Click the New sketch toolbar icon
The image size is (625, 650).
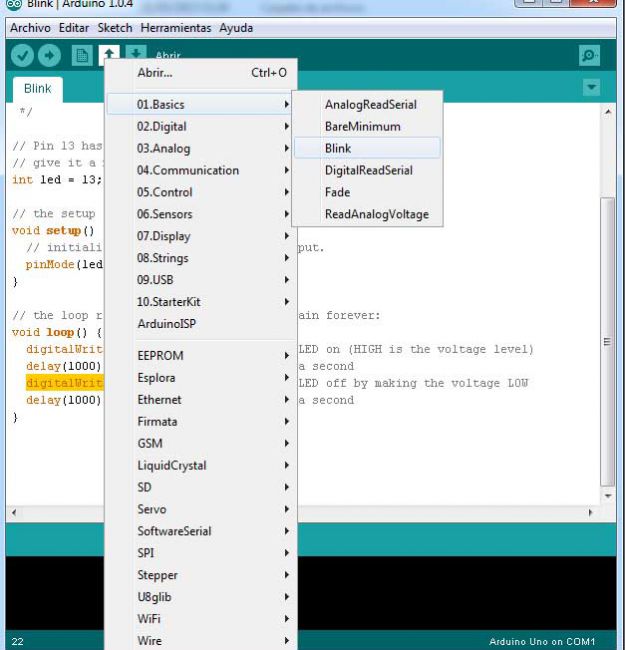(82, 56)
